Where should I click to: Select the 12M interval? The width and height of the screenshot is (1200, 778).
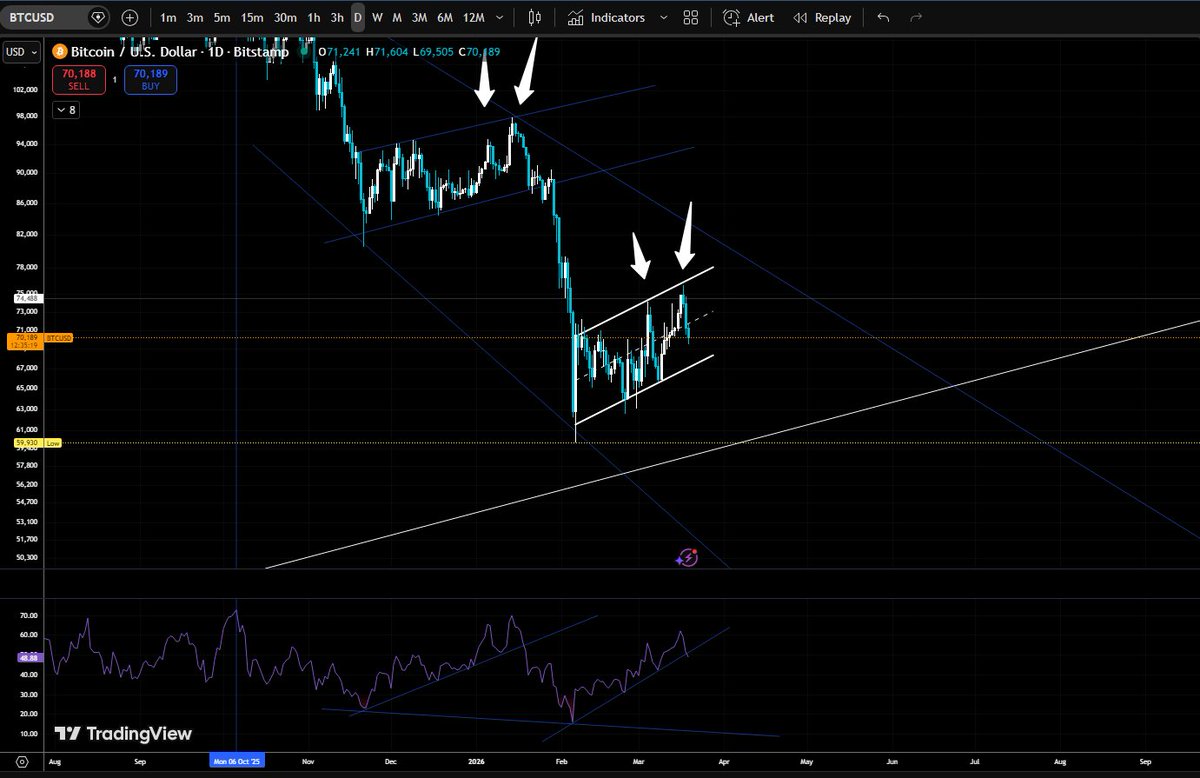point(474,18)
